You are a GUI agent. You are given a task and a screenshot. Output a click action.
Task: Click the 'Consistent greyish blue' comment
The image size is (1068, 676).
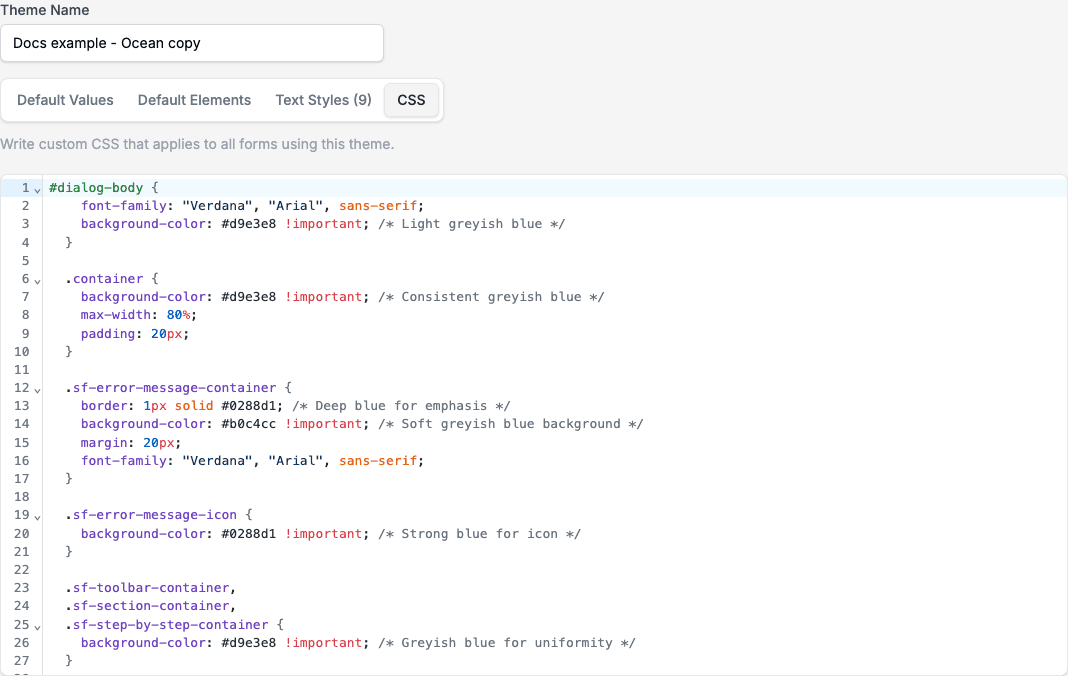492,297
